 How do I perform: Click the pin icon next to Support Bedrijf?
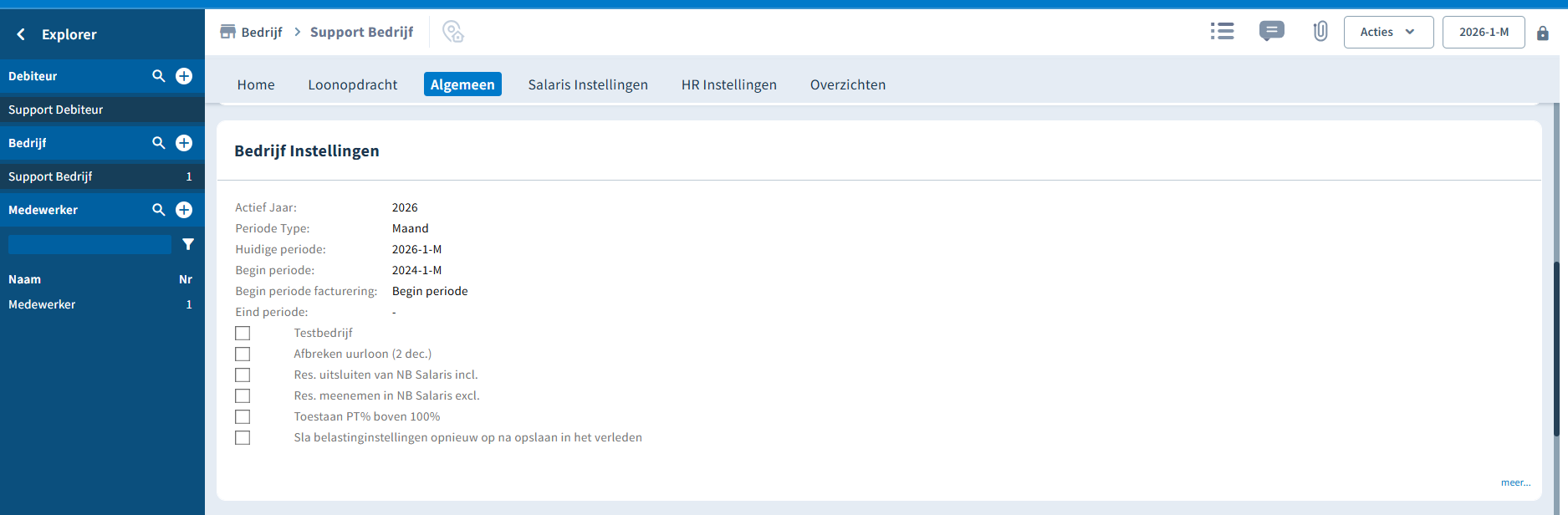(452, 32)
